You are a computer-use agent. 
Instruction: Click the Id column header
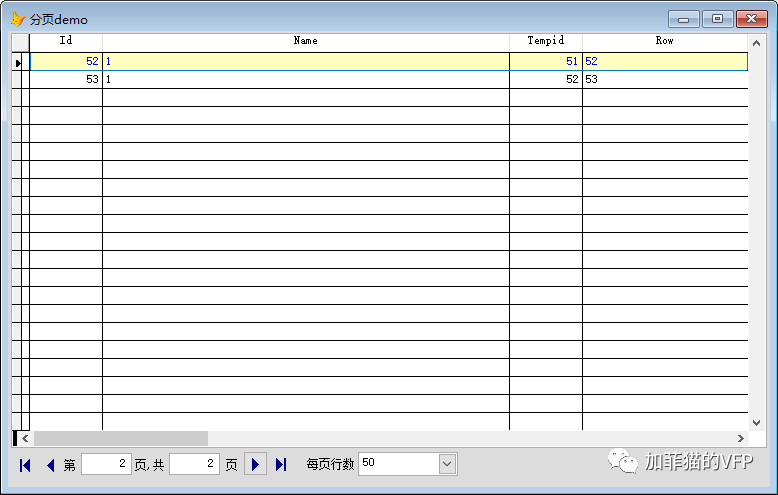66,41
